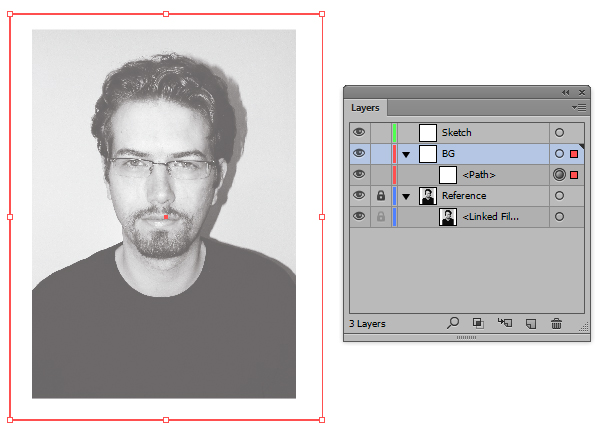Select the Layers tab
The width and height of the screenshot is (597, 434).
pos(365,108)
